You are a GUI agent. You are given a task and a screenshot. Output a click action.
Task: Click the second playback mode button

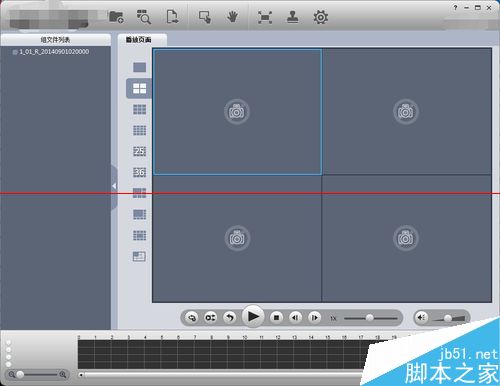[210, 317]
